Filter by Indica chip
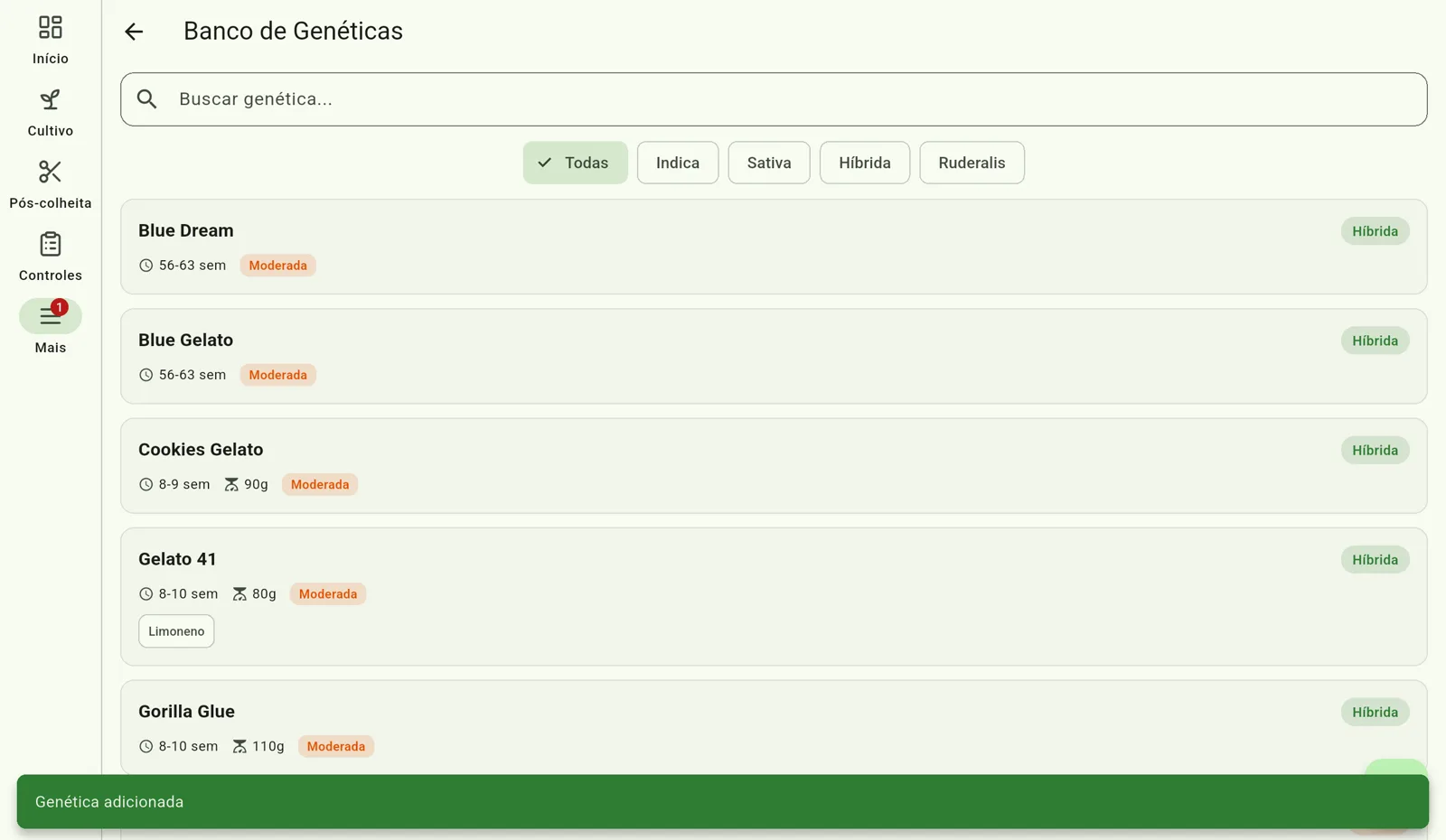 coord(678,163)
